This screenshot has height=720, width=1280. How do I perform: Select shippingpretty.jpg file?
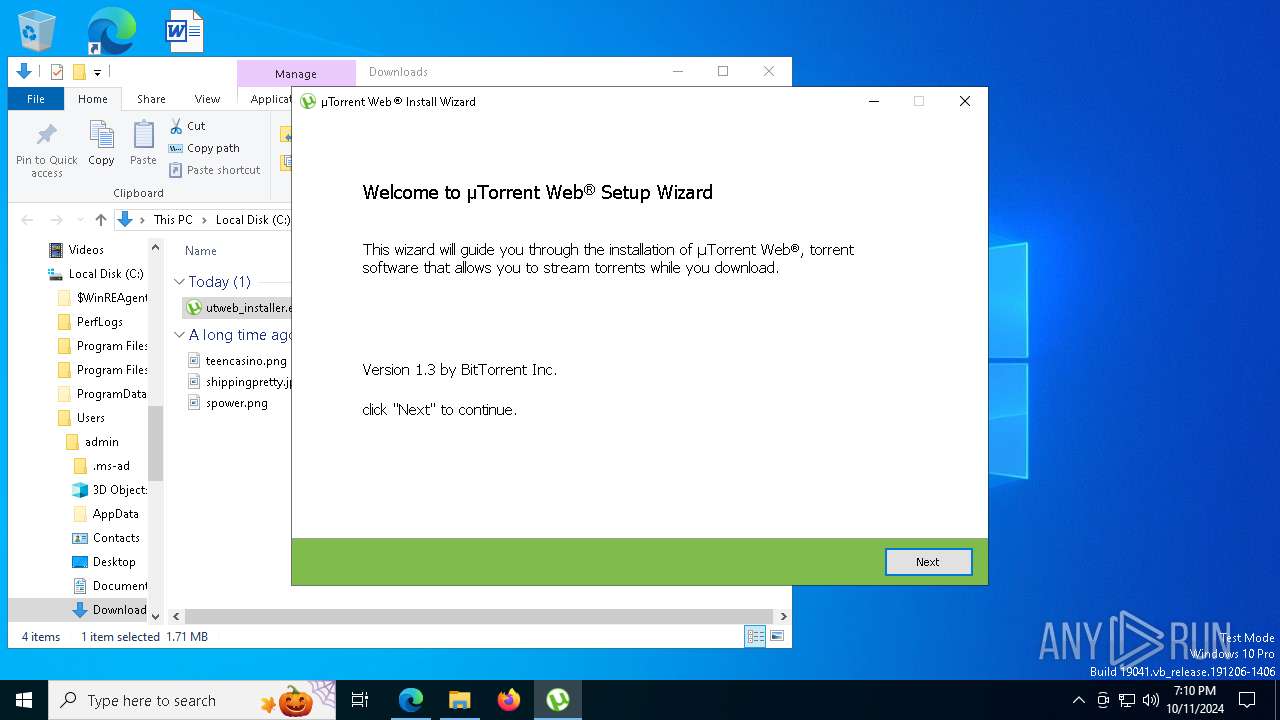click(x=238, y=382)
